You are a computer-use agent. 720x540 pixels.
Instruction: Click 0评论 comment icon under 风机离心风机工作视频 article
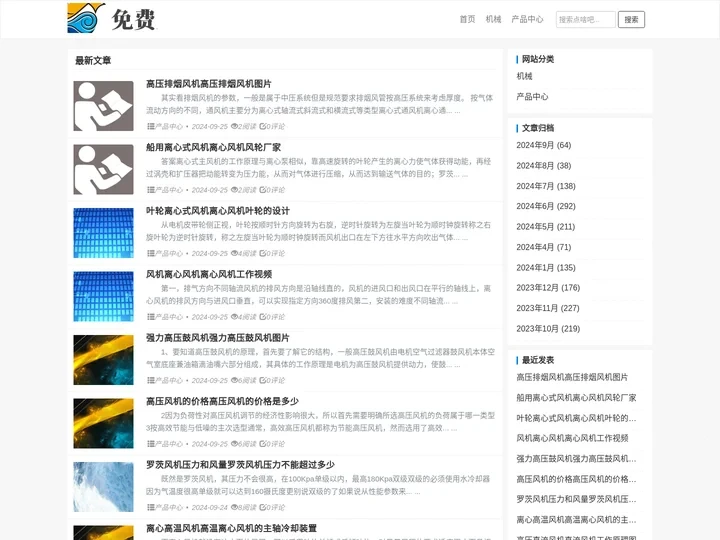coord(272,317)
